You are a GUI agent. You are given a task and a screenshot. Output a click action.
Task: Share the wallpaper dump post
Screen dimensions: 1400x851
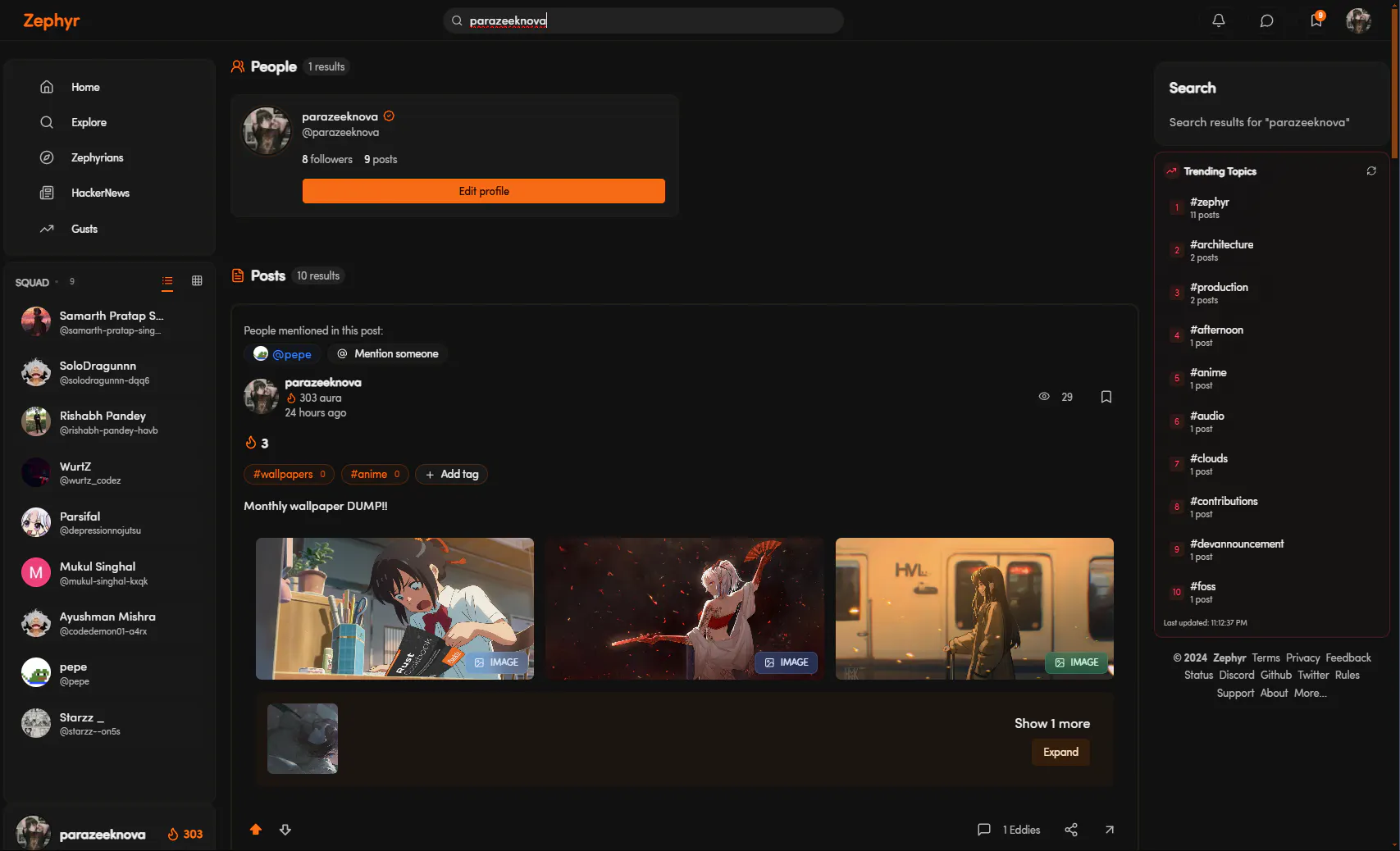tap(1071, 830)
